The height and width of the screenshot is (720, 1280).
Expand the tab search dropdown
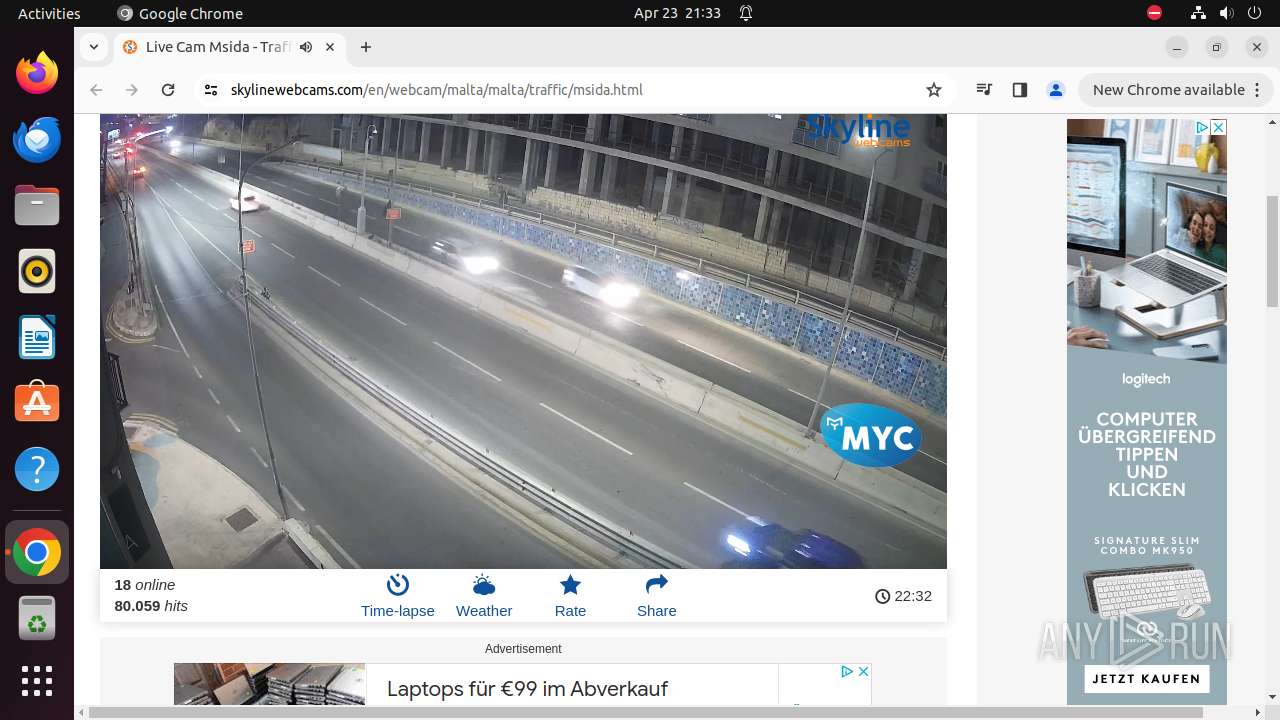(93, 47)
